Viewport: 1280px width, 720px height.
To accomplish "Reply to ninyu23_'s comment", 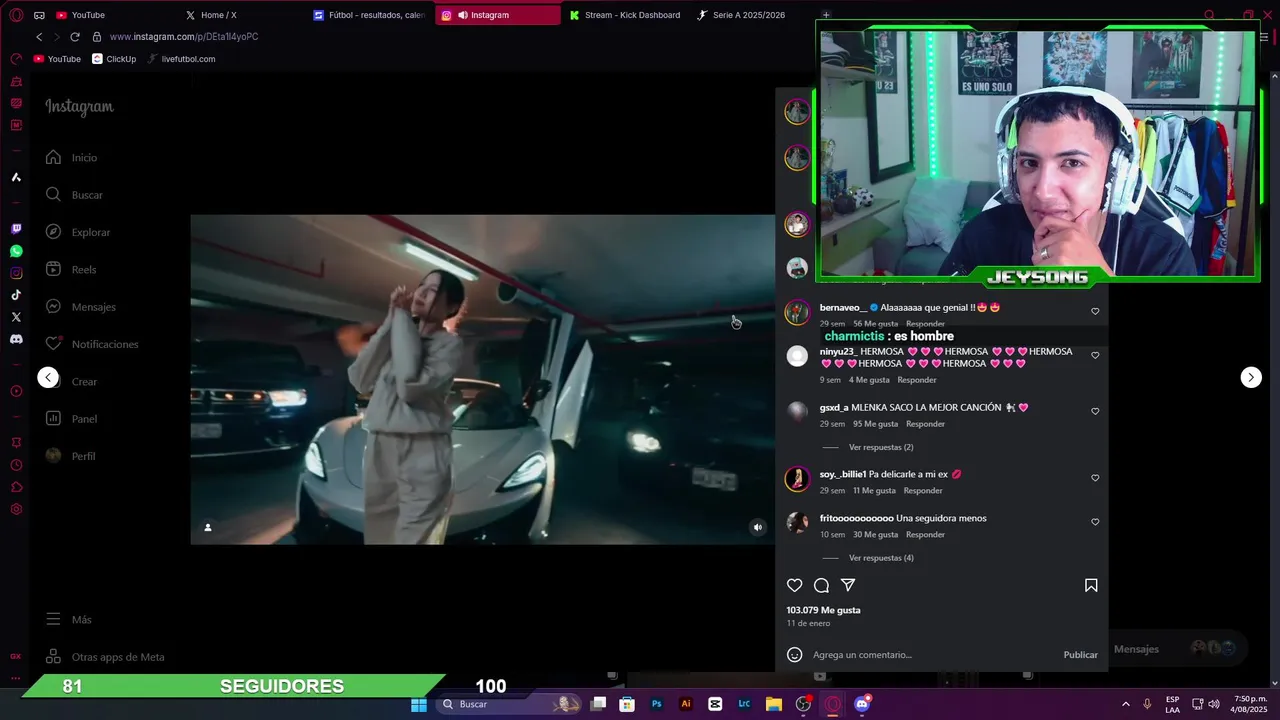I will pyautogui.click(x=916, y=380).
